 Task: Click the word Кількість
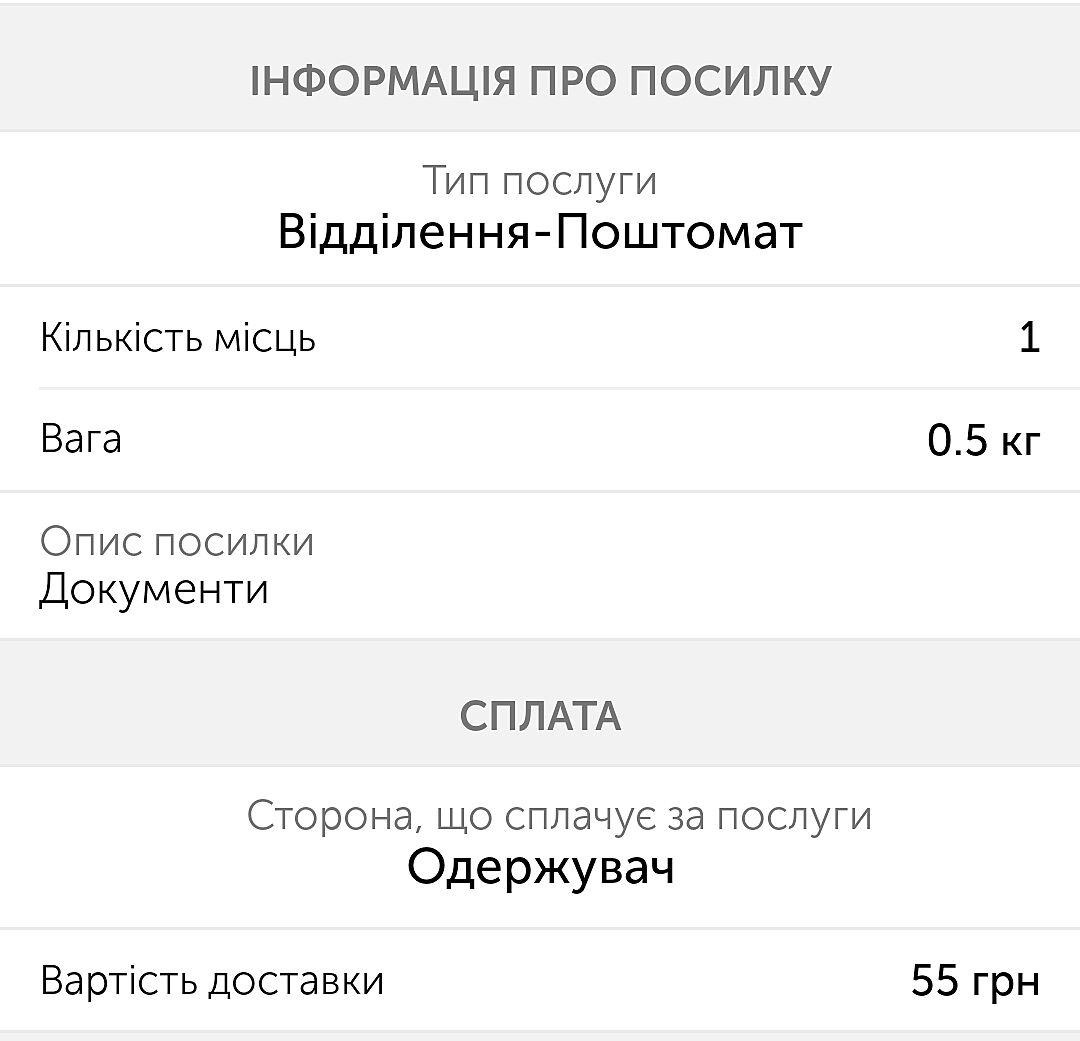[x=120, y=338]
